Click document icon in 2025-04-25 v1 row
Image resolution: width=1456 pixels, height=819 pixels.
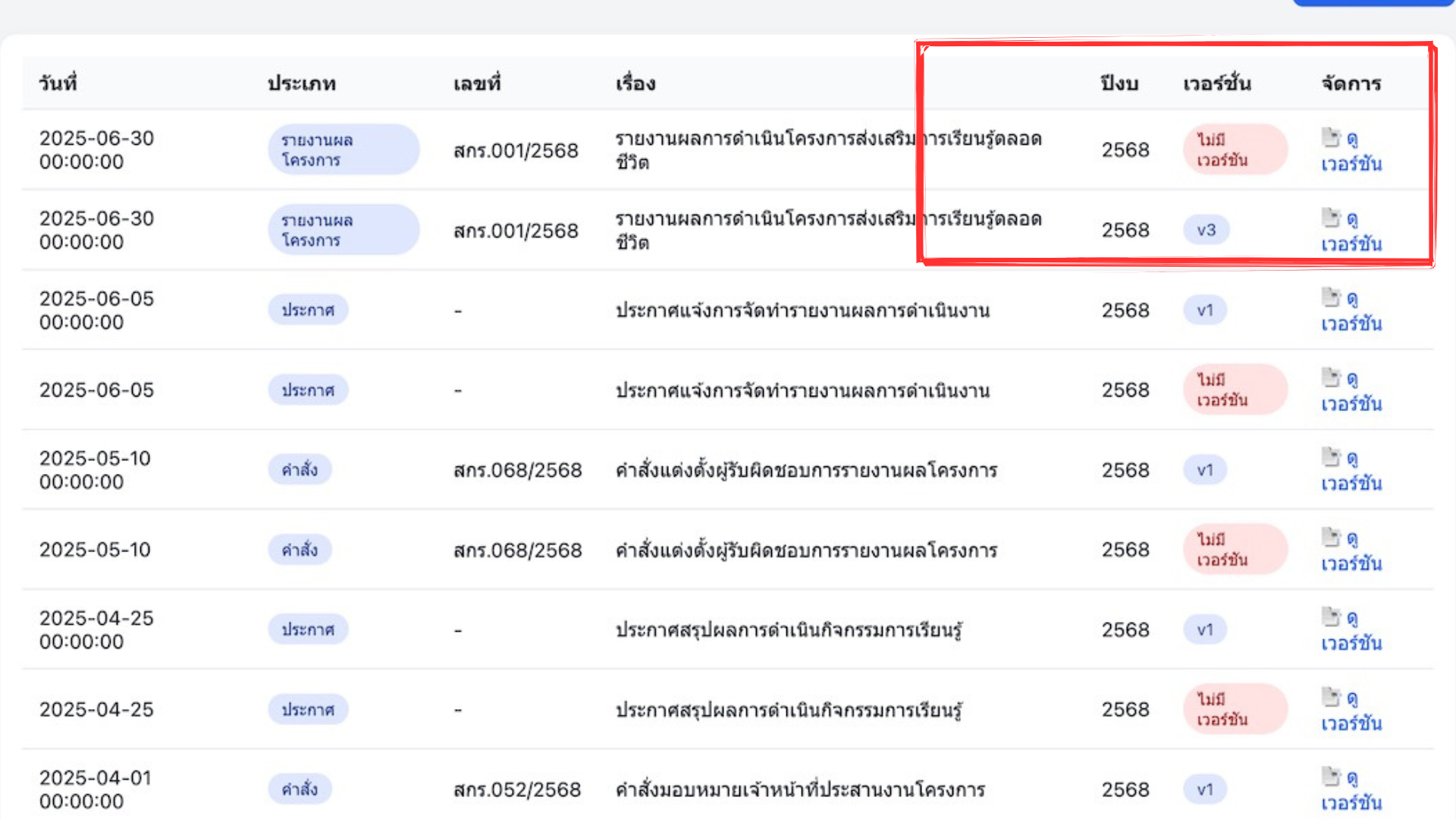tap(1331, 617)
